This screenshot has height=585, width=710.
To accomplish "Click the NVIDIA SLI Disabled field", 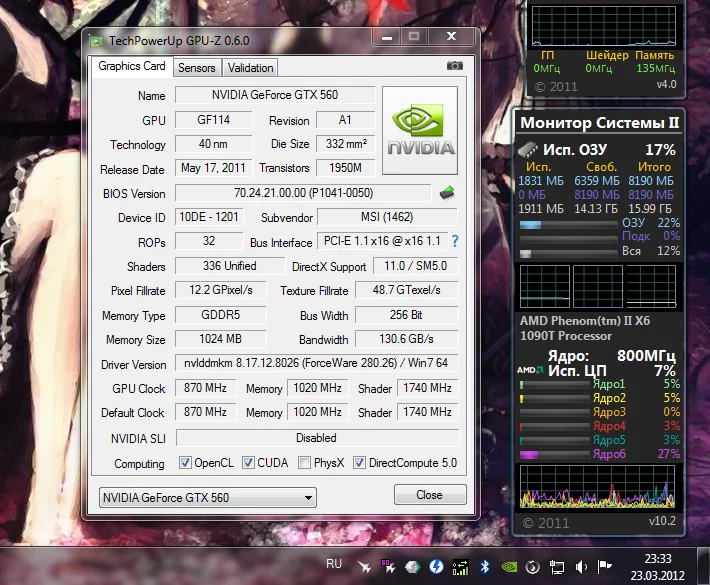I will tap(317, 438).
